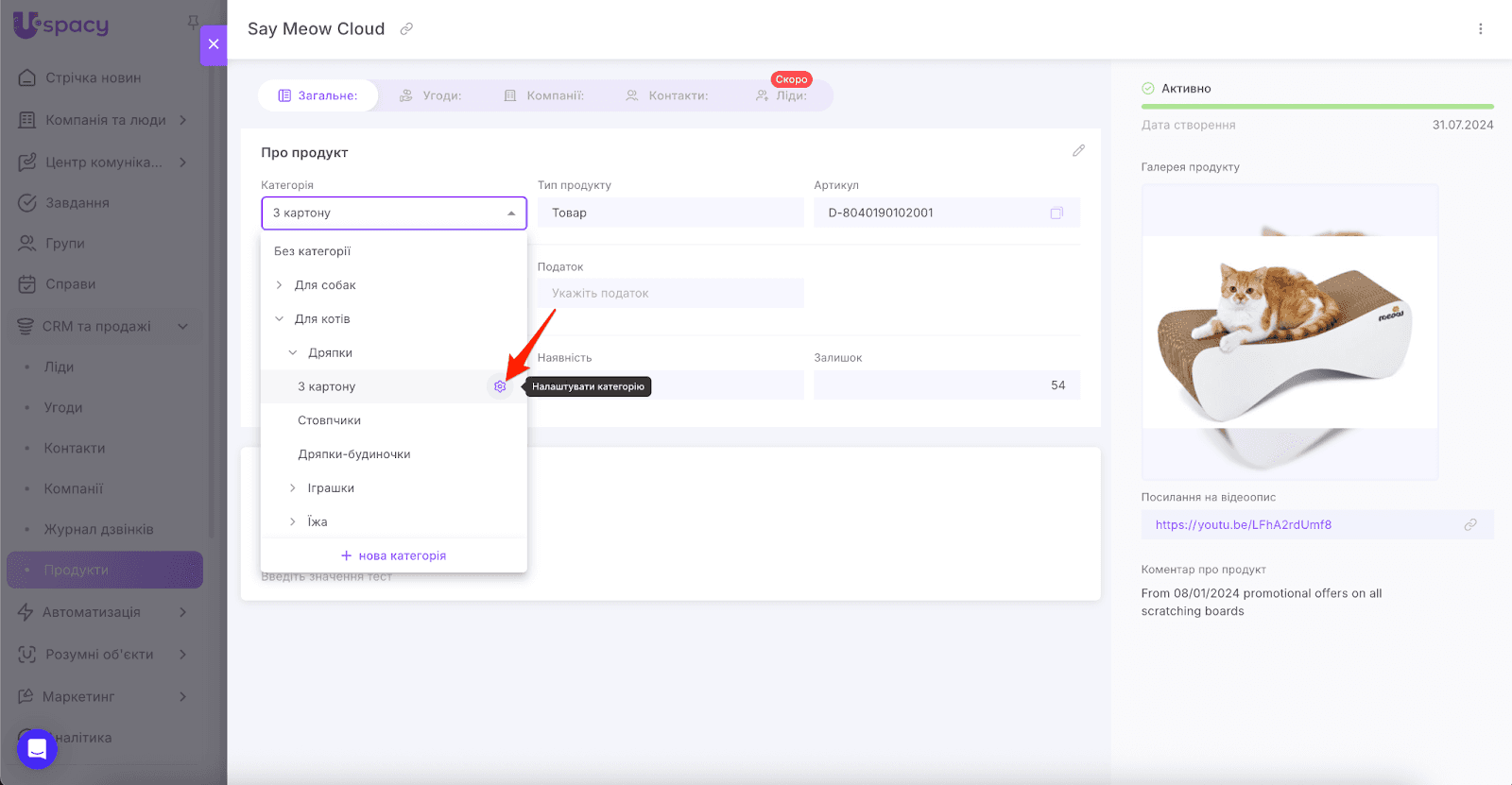Switch to the Компанії tab
Screen dimensions: 1512x785
tap(544, 95)
